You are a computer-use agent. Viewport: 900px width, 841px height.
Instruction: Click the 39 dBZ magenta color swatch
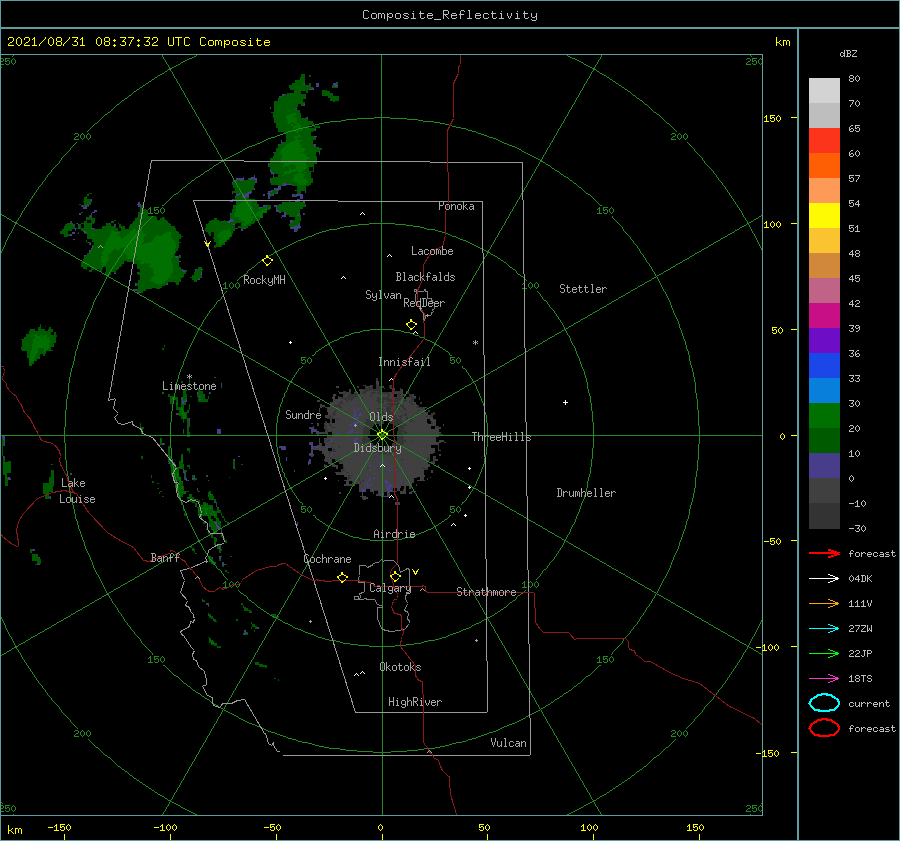coord(824,315)
